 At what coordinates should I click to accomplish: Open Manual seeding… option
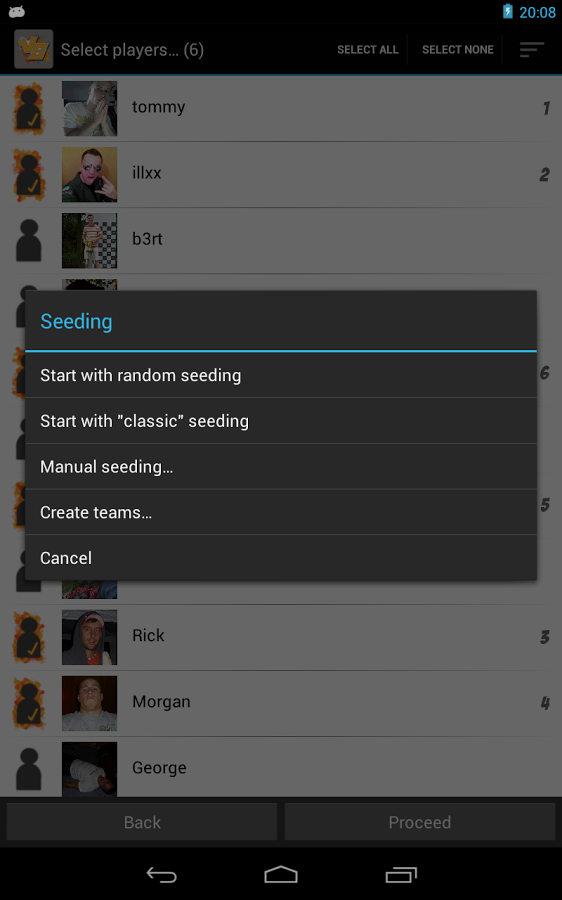(281, 467)
